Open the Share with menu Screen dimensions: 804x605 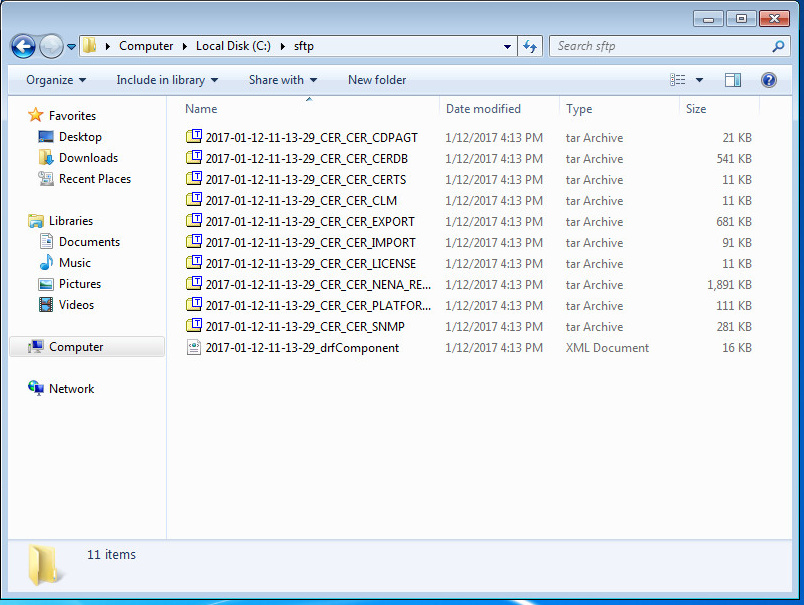coord(283,80)
